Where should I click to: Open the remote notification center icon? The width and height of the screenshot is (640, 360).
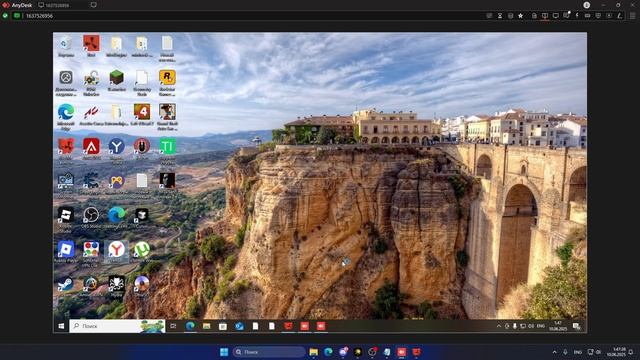coord(576,326)
